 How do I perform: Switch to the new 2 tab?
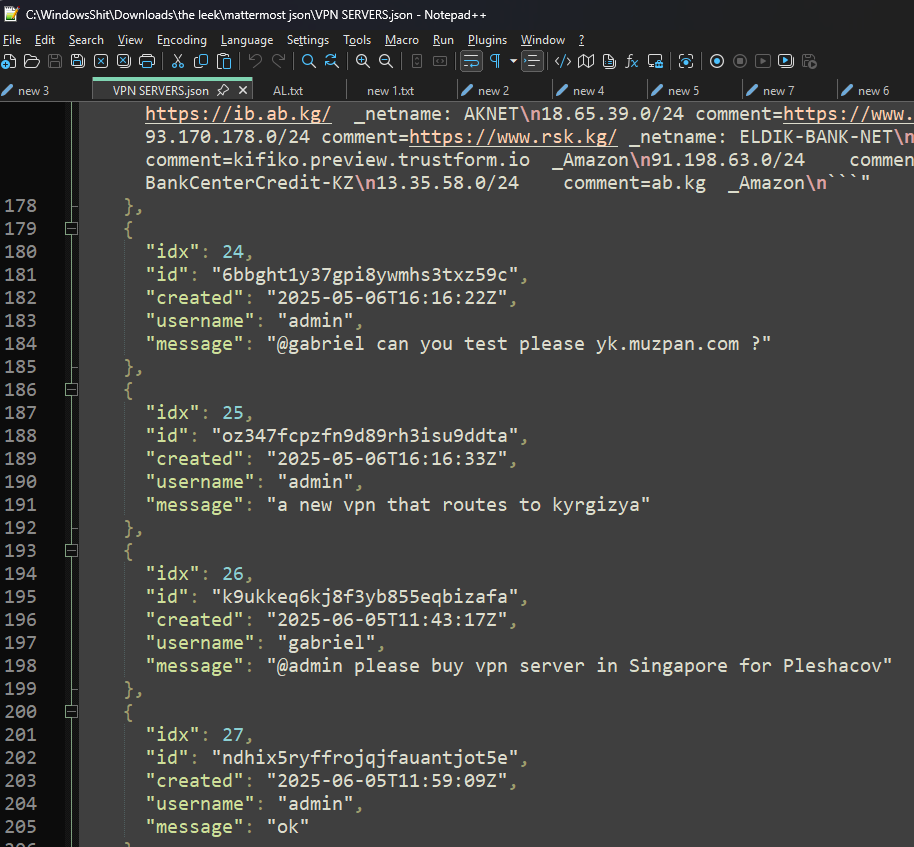493,91
